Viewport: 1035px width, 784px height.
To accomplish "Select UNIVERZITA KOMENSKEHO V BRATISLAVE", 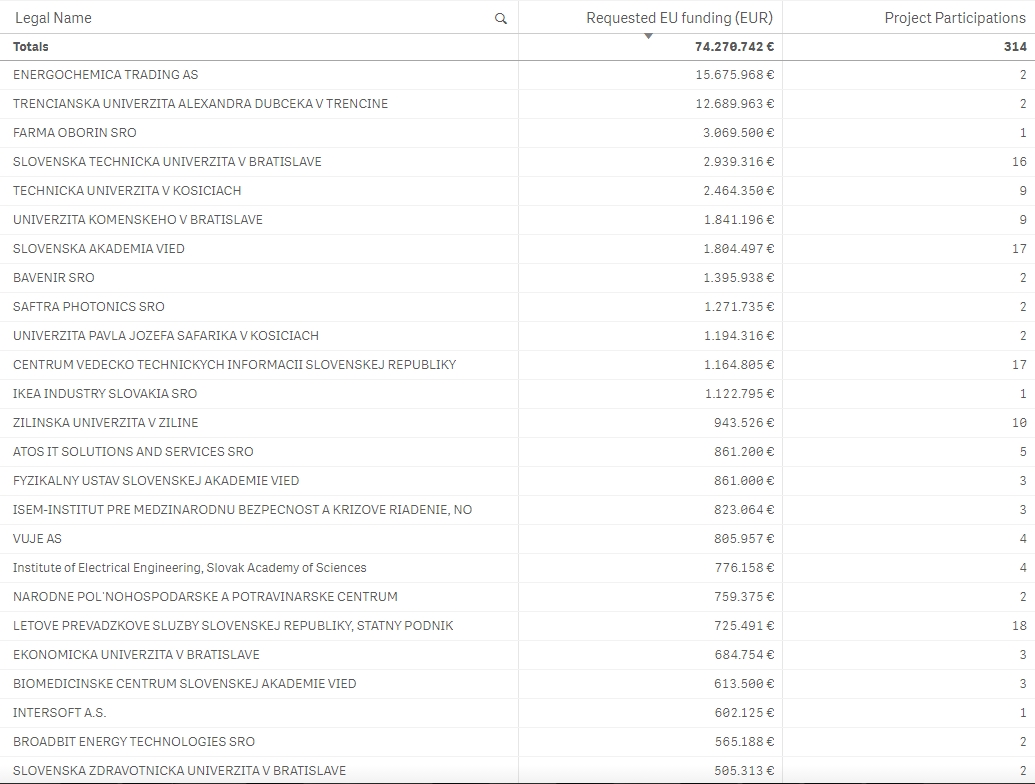I will (x=138, y=220).
